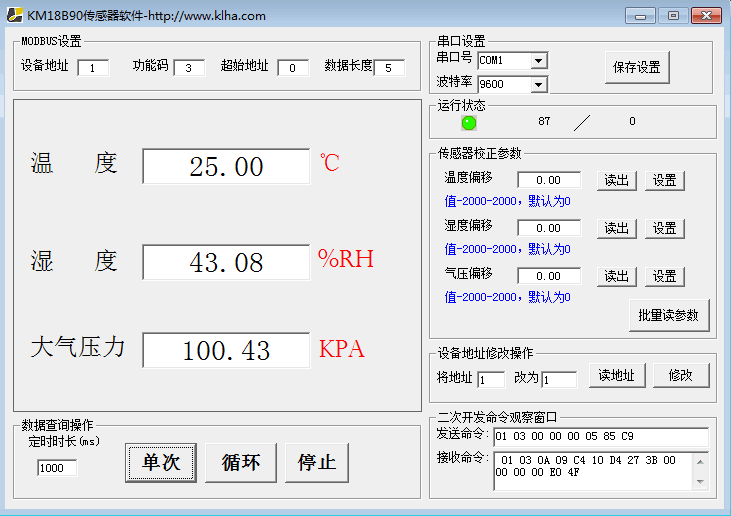
Task: Maximize the KM18B90 window
Action: [x=673, y=16]
